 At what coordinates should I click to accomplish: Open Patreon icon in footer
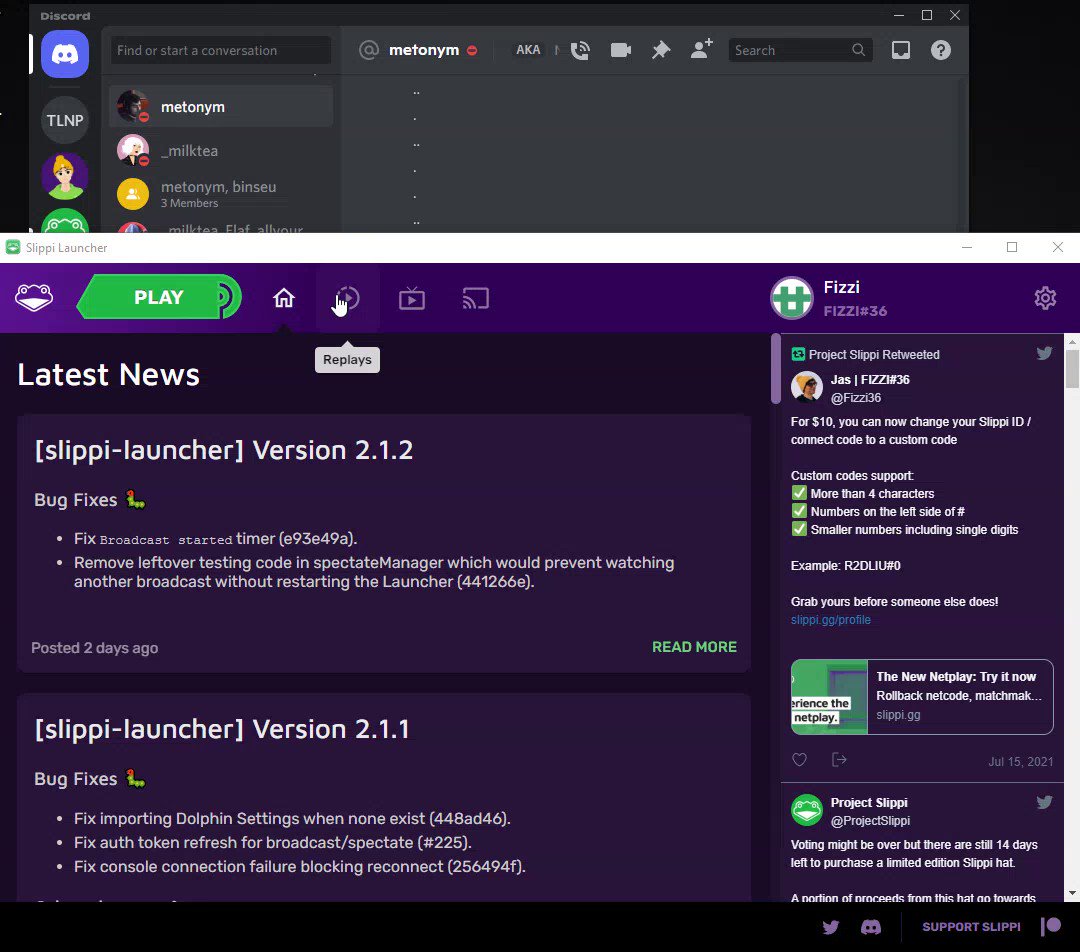[x=1051, y=927]
